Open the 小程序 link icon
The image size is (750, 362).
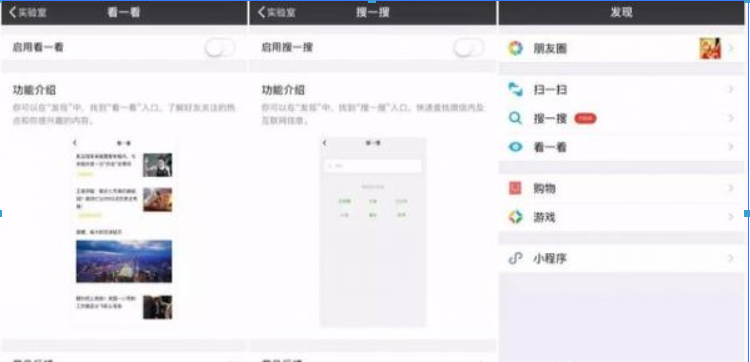coord(515,259)
